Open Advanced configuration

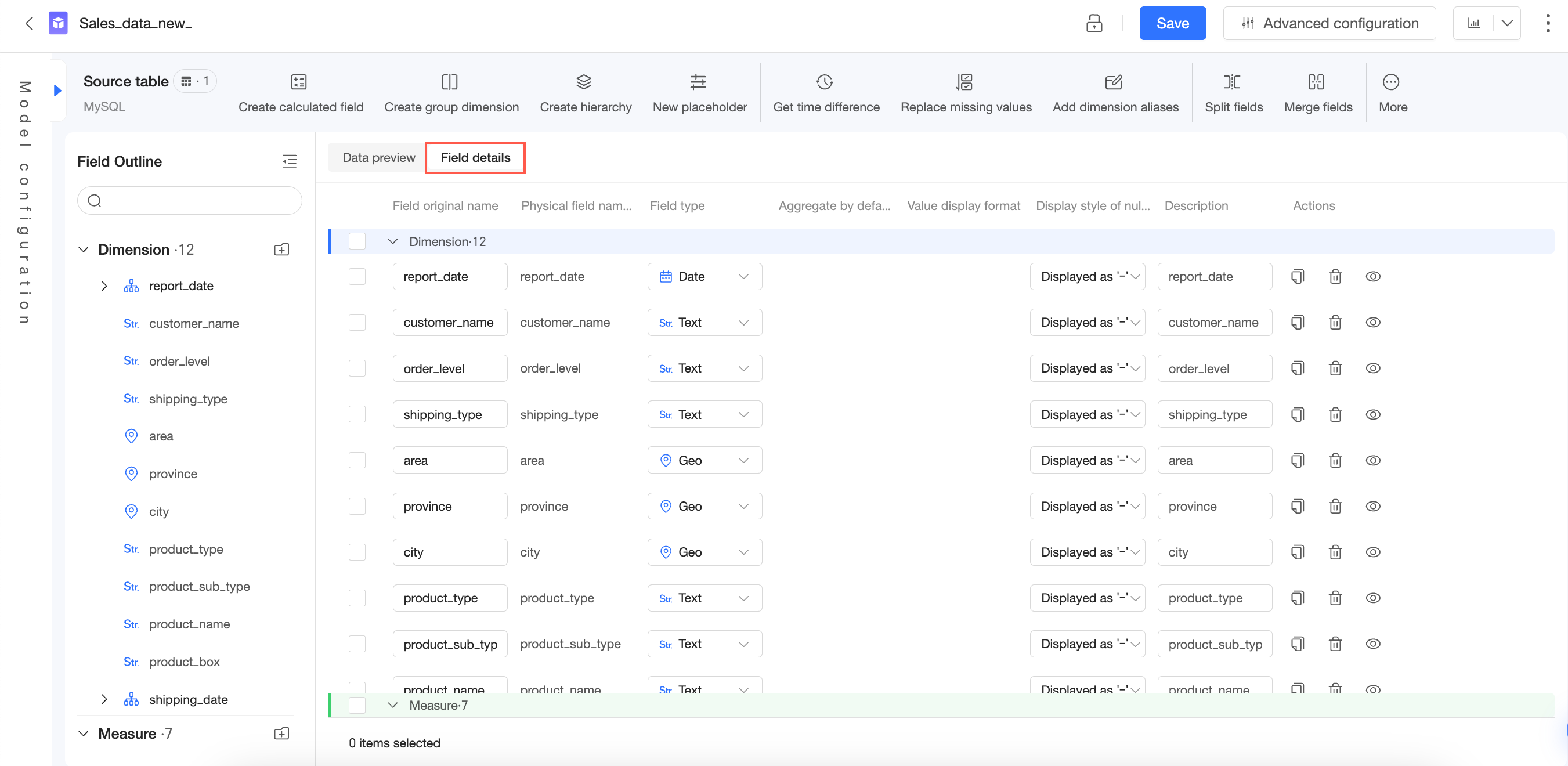pos(1329,23)
